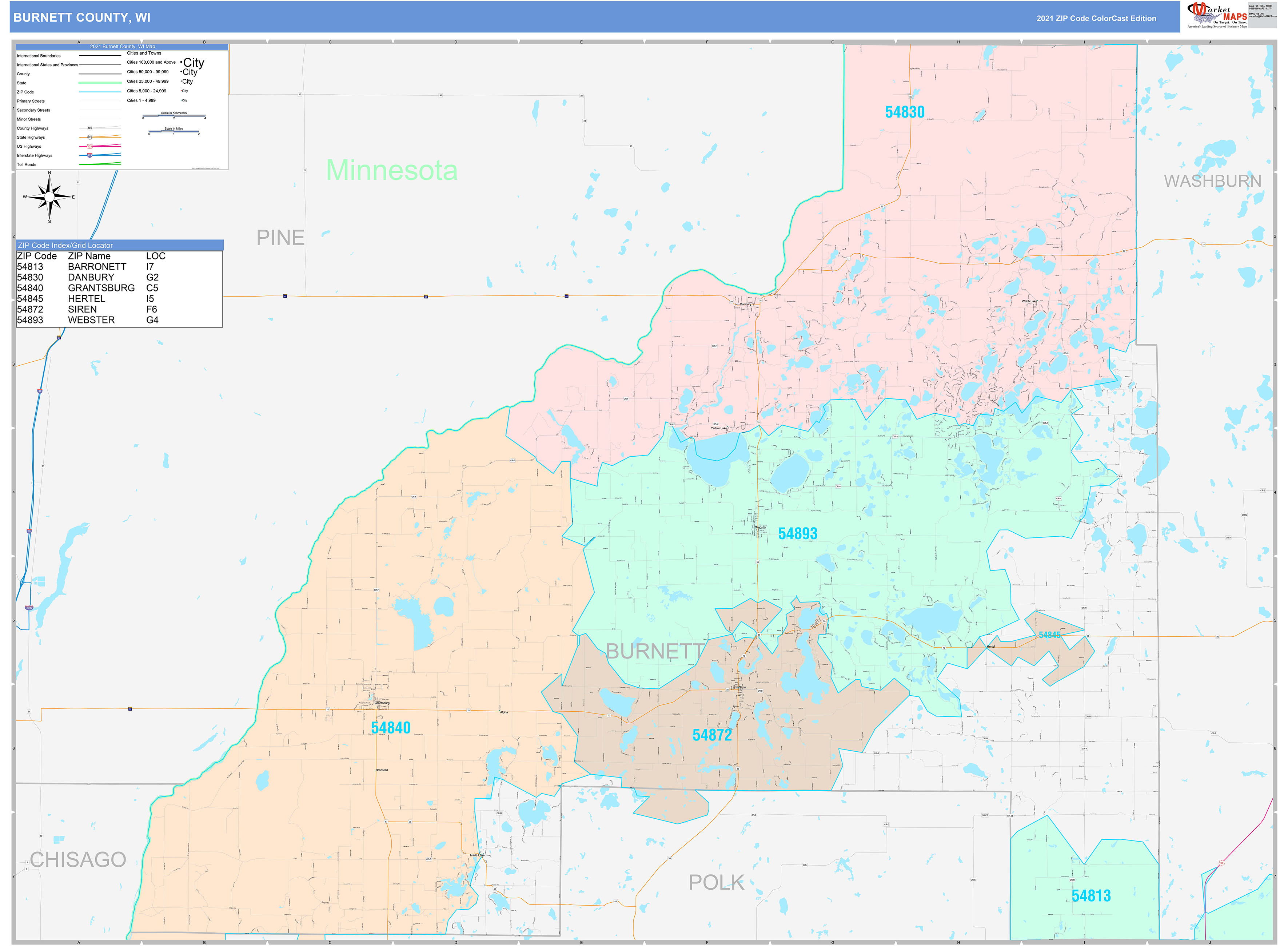Image resolution: width=1288 pixels, height=946 pixels.
Task: Click the ZIP Code cyan line sample in legend
Action: [x=100, y=92]
